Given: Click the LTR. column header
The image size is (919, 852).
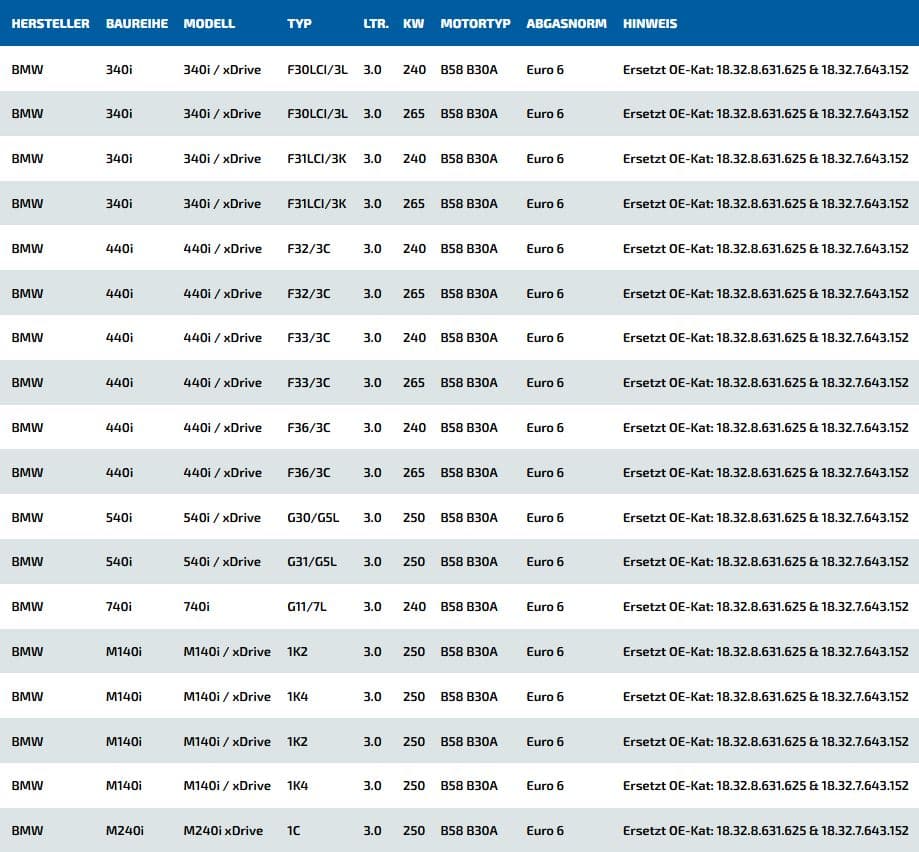Looking at the screenshot, I should (376, 23).
